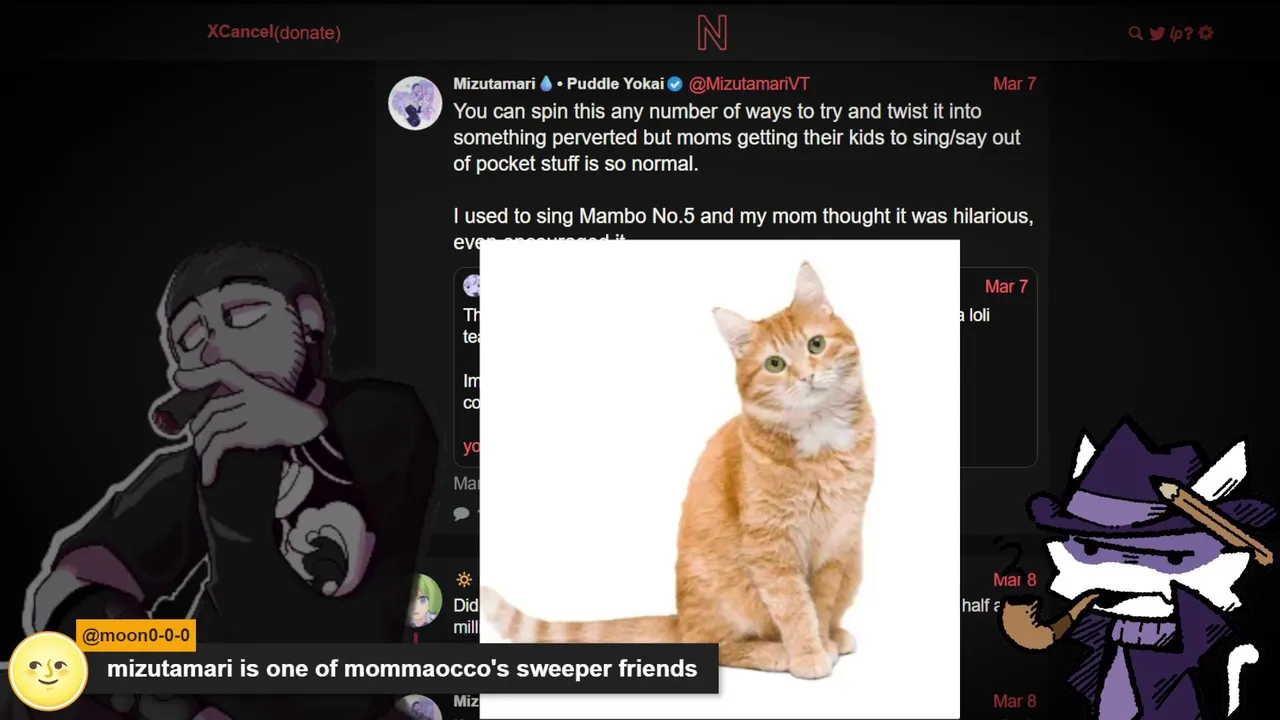
Task: Click the Twitter bird icon in header
Action: pos(1157,33)
